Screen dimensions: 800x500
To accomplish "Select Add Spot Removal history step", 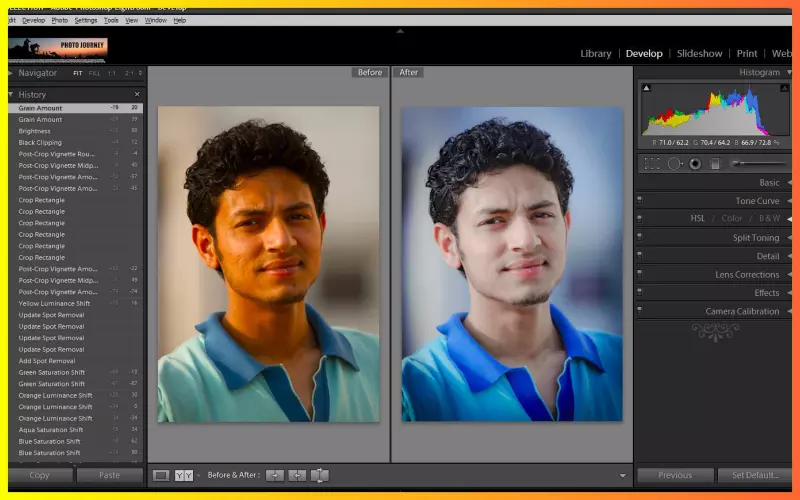I will pos(76,361).
